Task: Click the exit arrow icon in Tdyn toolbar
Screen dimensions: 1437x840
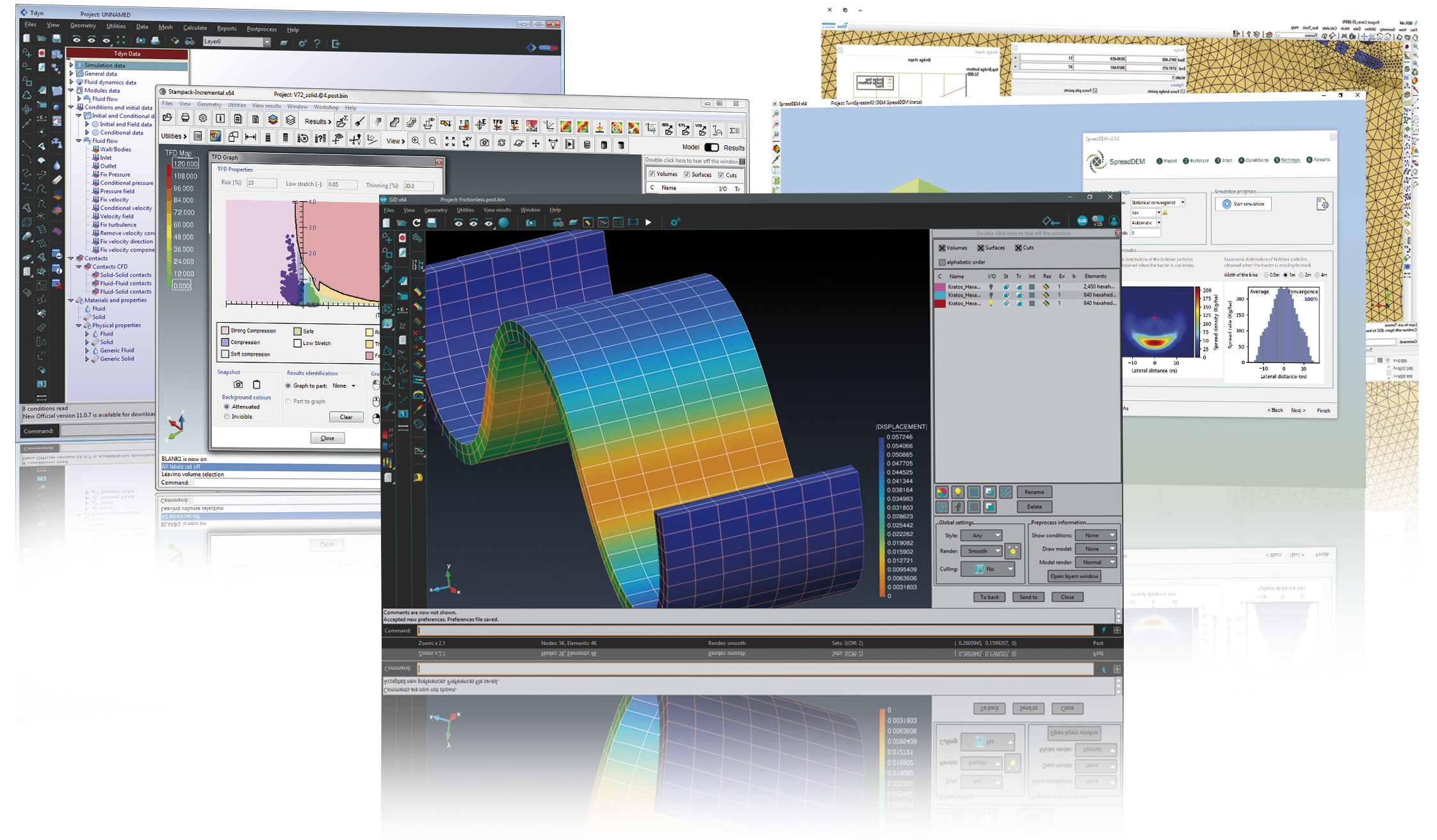Action: coord(336,44)
